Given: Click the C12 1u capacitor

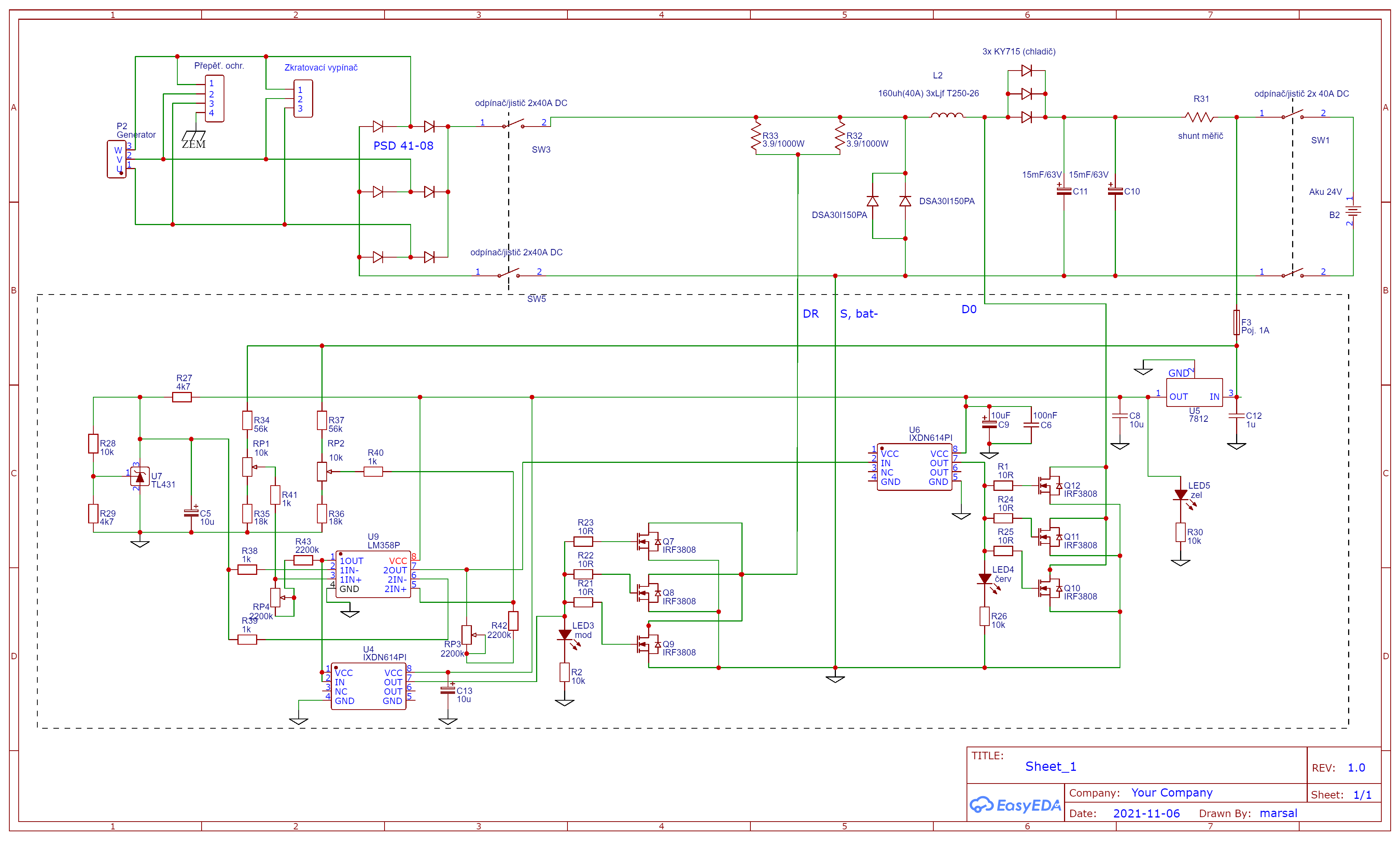Looking at the screenshot, I should point(1237,416).
